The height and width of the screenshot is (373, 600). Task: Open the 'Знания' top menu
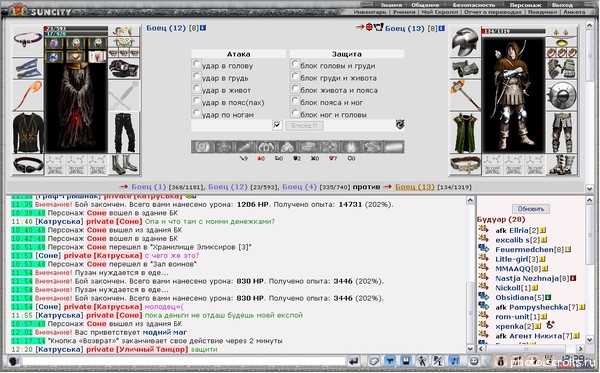[x=391, y=5]
